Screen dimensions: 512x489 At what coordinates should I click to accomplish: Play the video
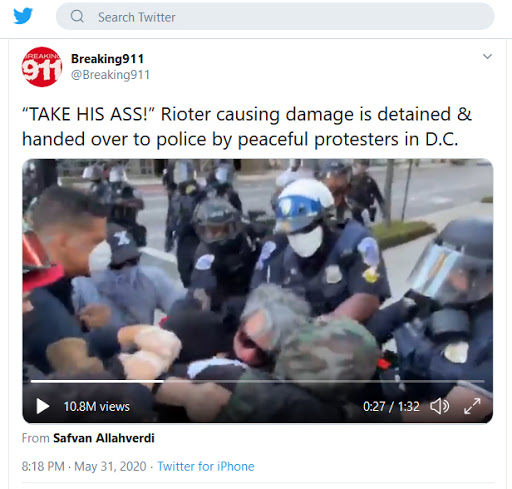pos(42,406)
